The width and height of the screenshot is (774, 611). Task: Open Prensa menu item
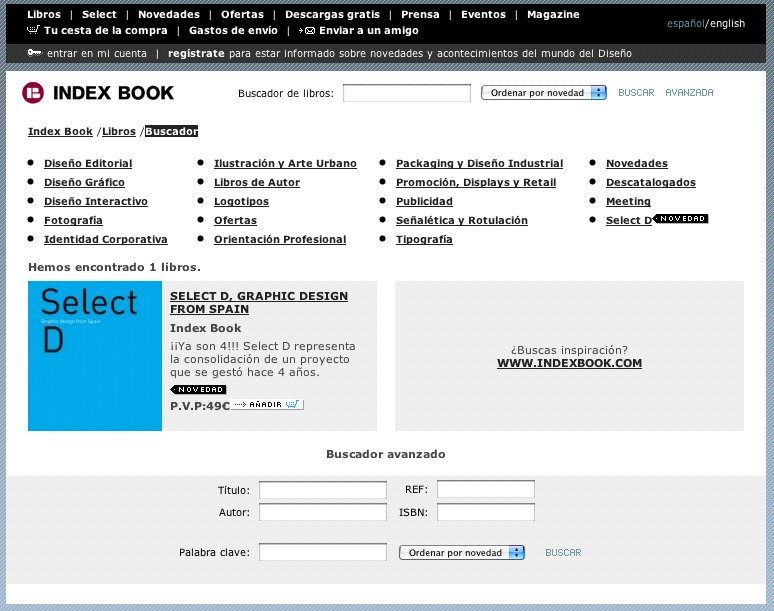tap(420, 14)
